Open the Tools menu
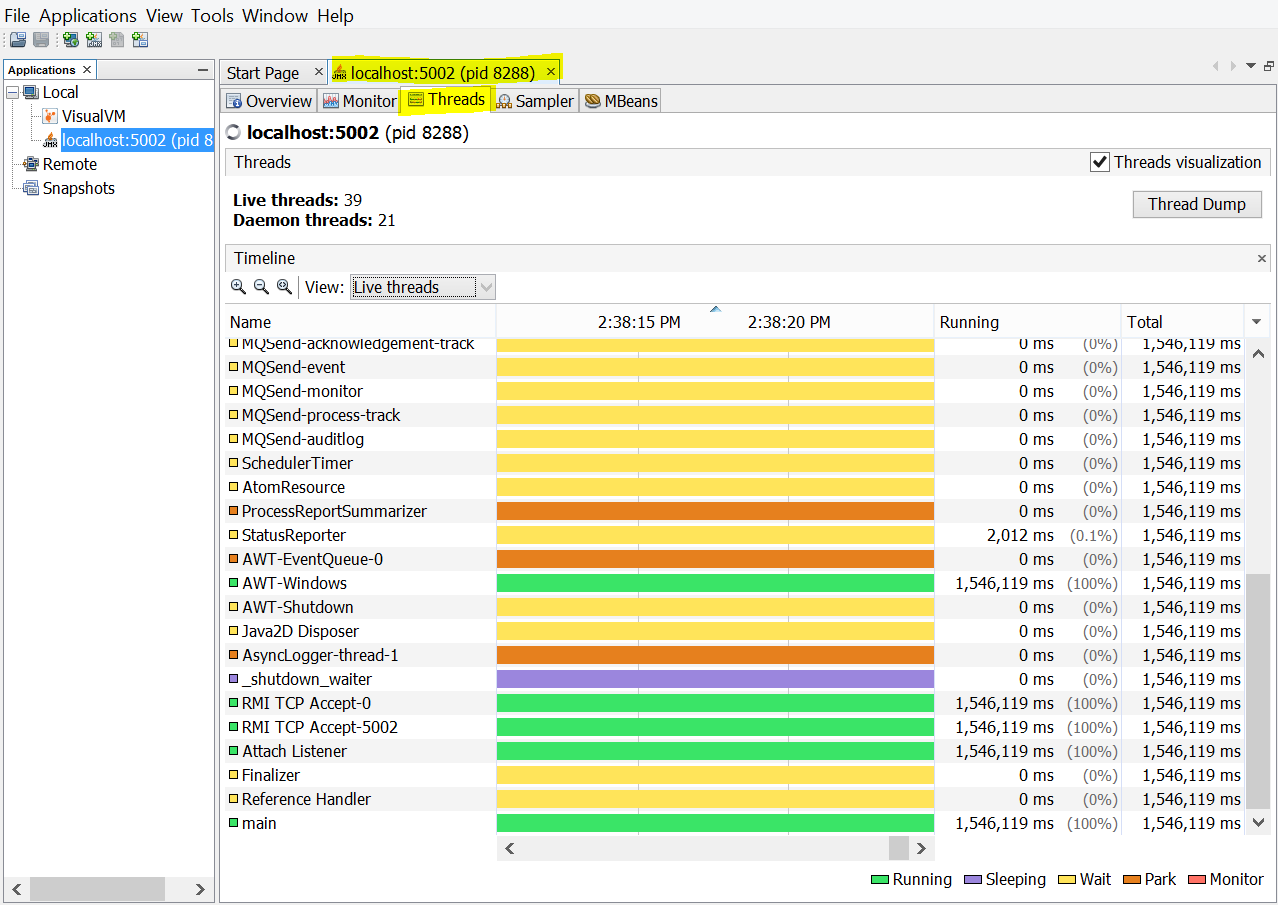Viewport: 1278px width, 905px height. point(212,16)
